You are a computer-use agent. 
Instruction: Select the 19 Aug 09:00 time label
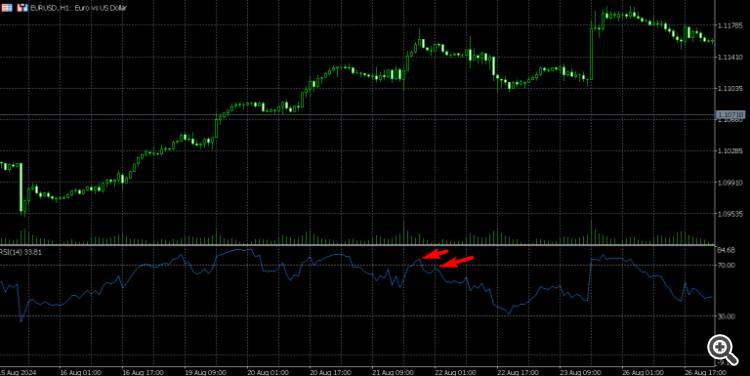click(x=205, y=372)
